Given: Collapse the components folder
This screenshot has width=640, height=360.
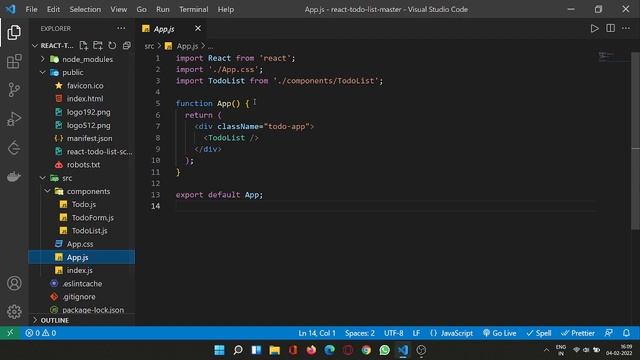Looking at the screenshot, I should (x=82, y=191).
